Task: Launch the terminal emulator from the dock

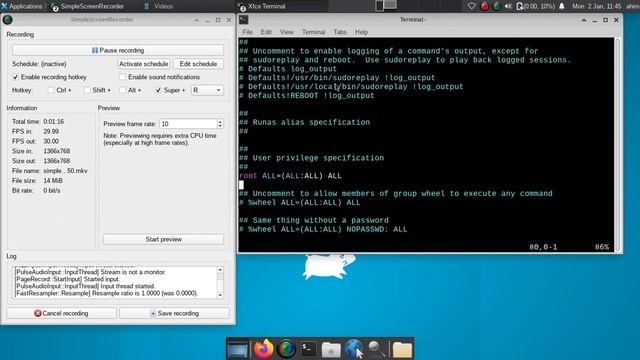Action: pos(309,349)
